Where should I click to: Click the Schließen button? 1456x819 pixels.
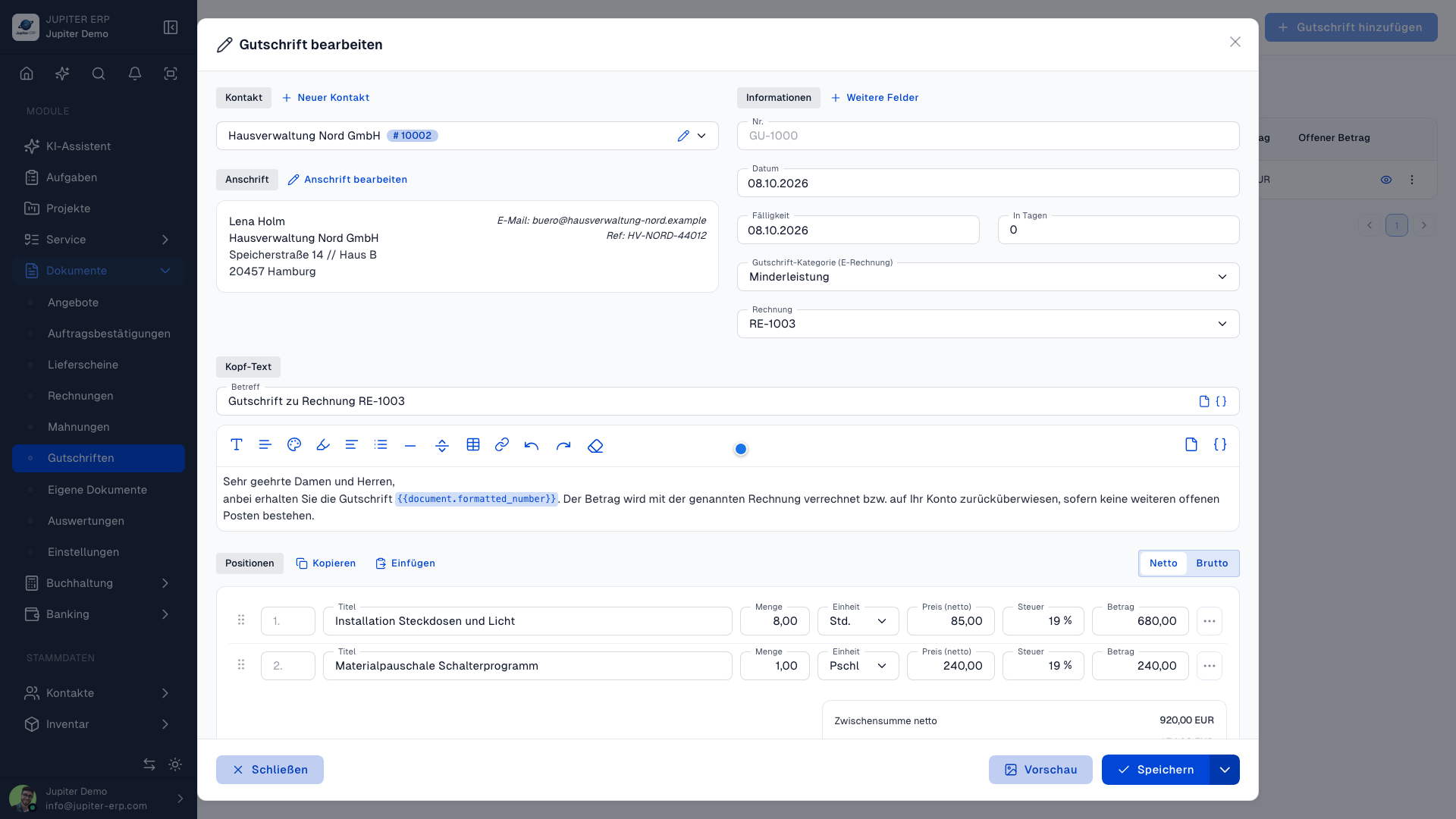coord(270,770)
